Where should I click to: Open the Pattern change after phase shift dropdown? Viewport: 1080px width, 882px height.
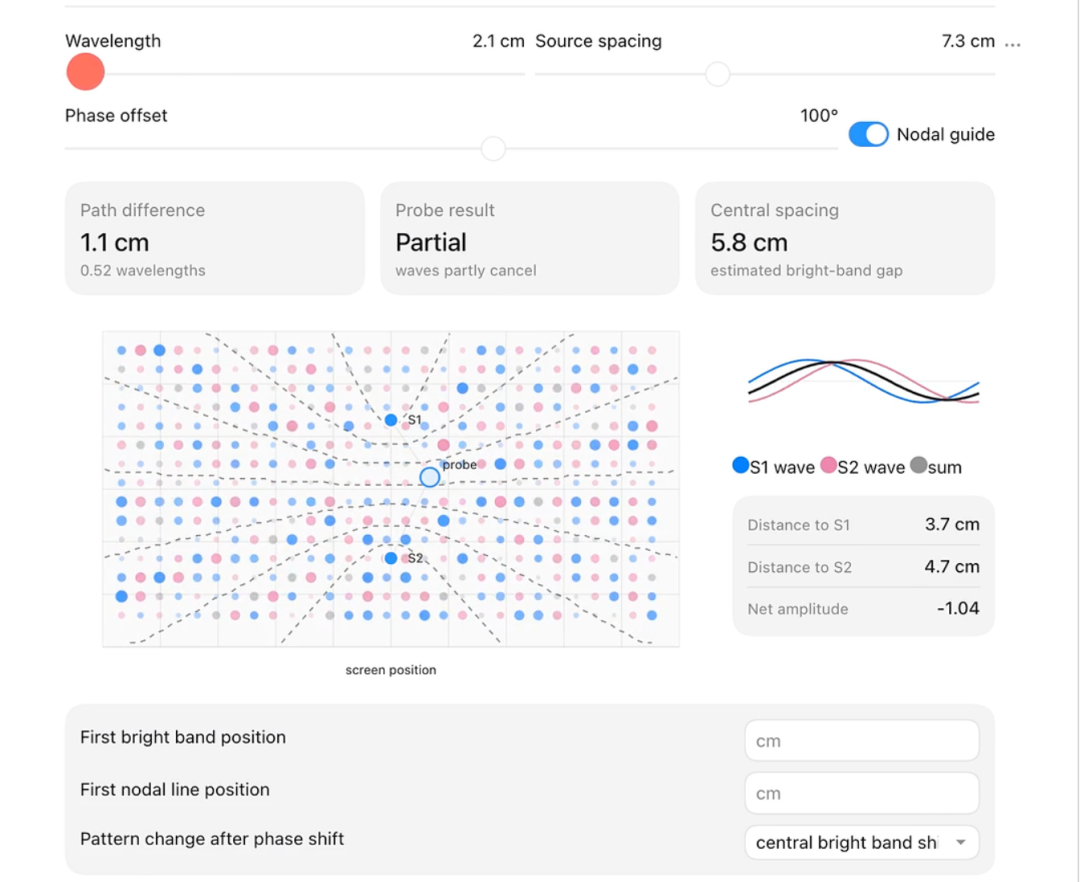point(862,843)
